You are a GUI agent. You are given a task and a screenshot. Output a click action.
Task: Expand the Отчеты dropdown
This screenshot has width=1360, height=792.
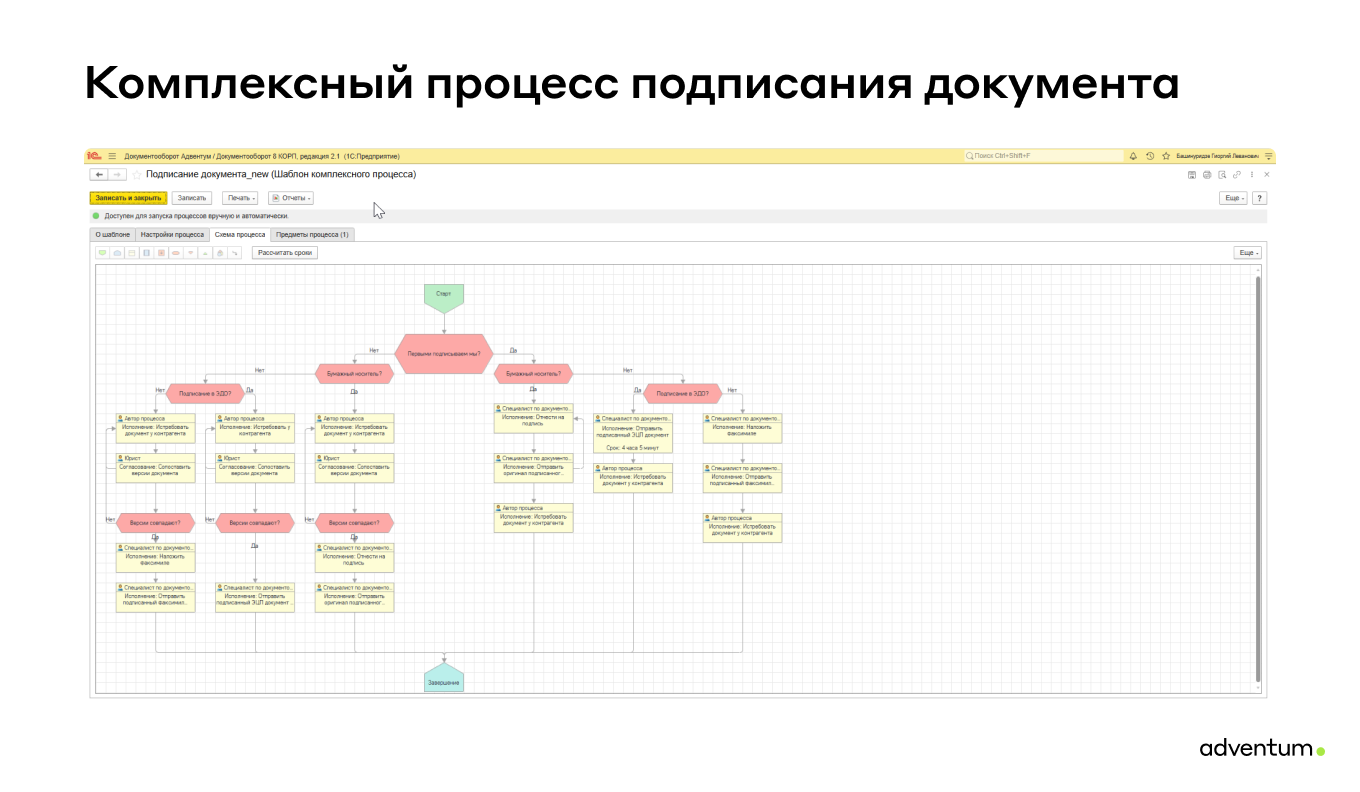(292, 197)
